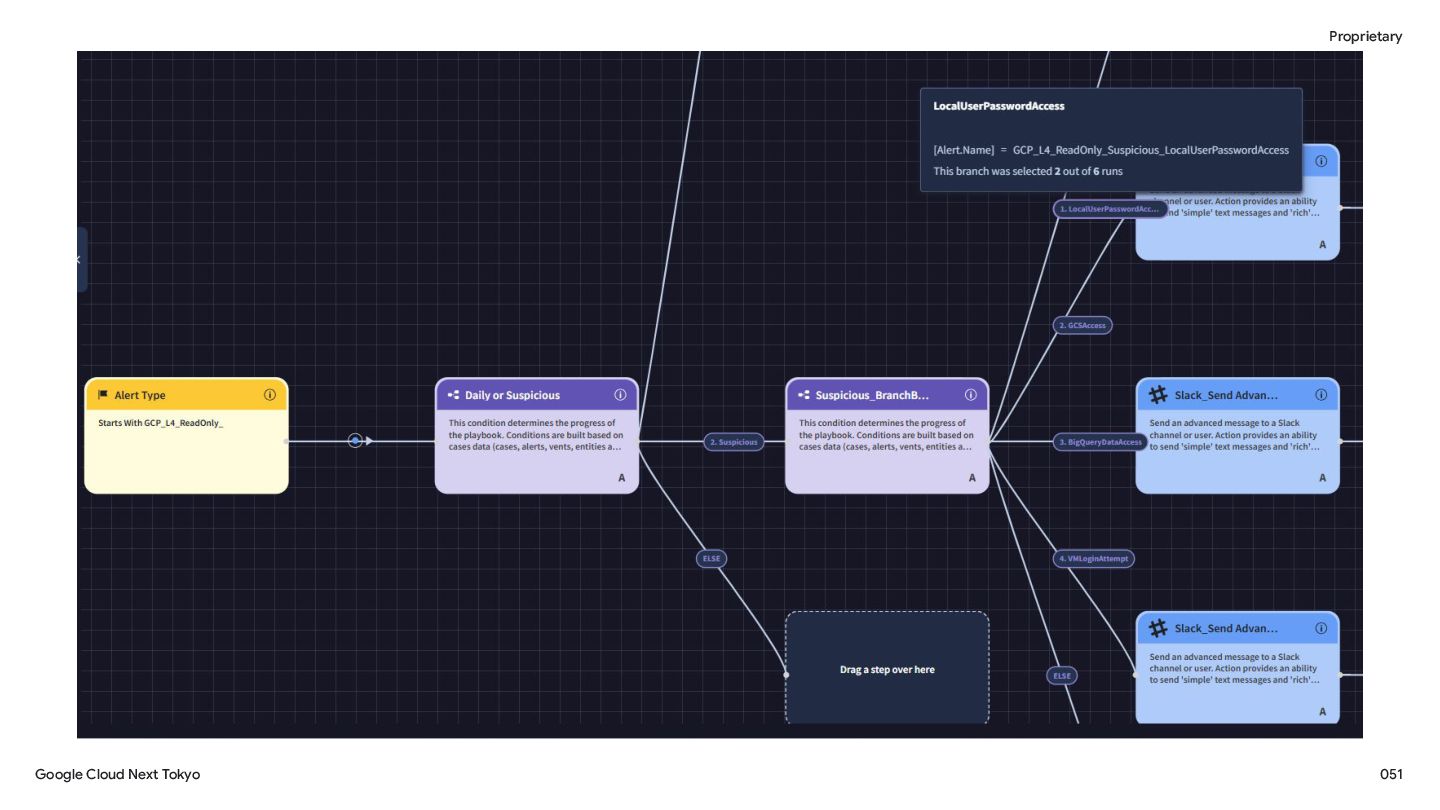Click bottom Slack_Send Advan... card description
The image size is (1440, 810).
point(1234,668)
